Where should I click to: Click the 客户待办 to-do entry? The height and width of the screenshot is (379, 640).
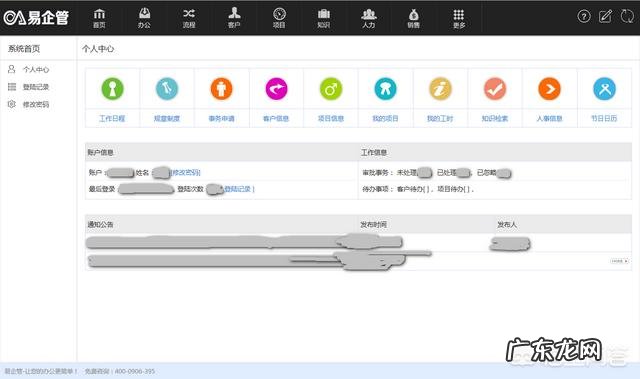click(413, 189)
